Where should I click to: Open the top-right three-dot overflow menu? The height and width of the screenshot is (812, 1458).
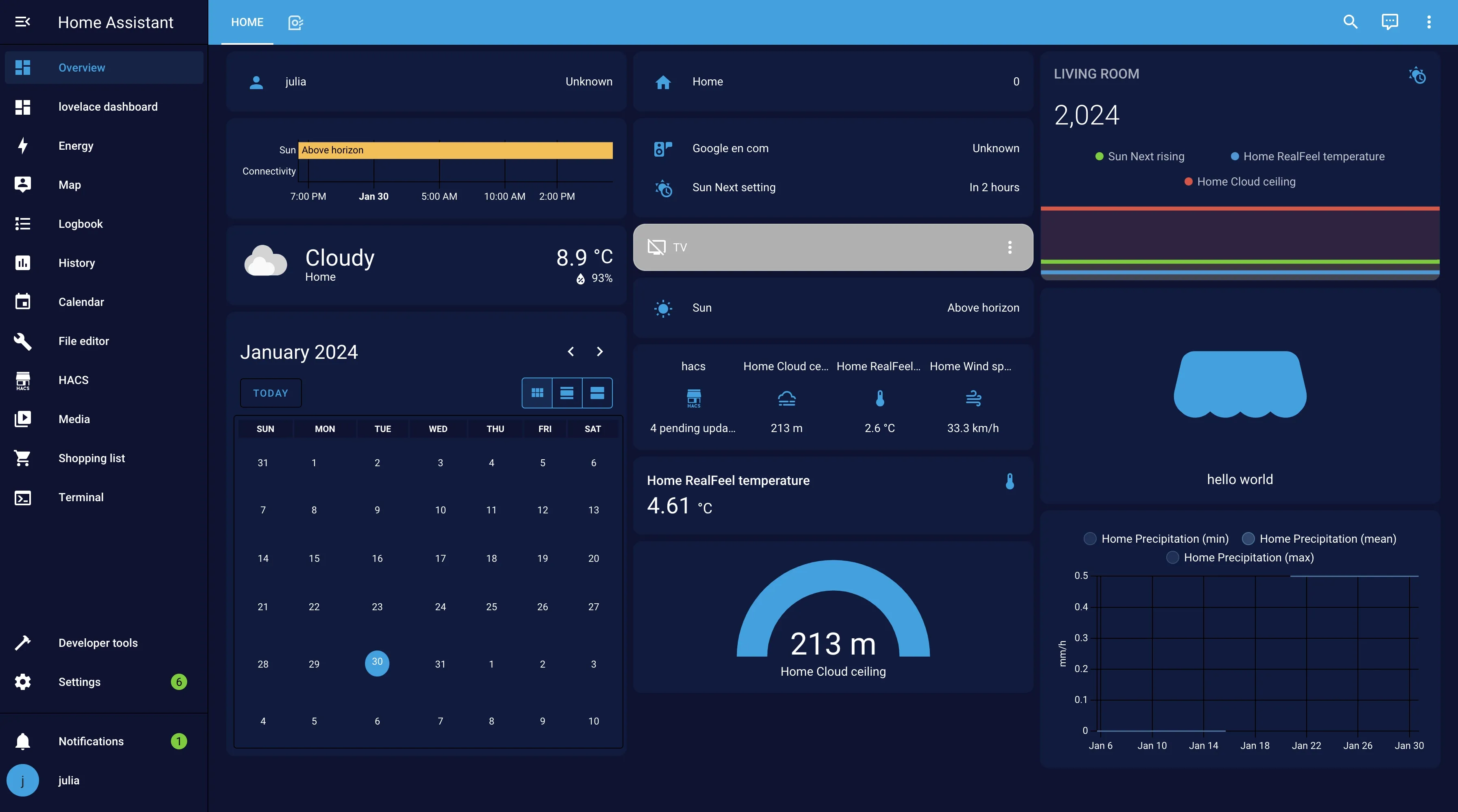1429,22
